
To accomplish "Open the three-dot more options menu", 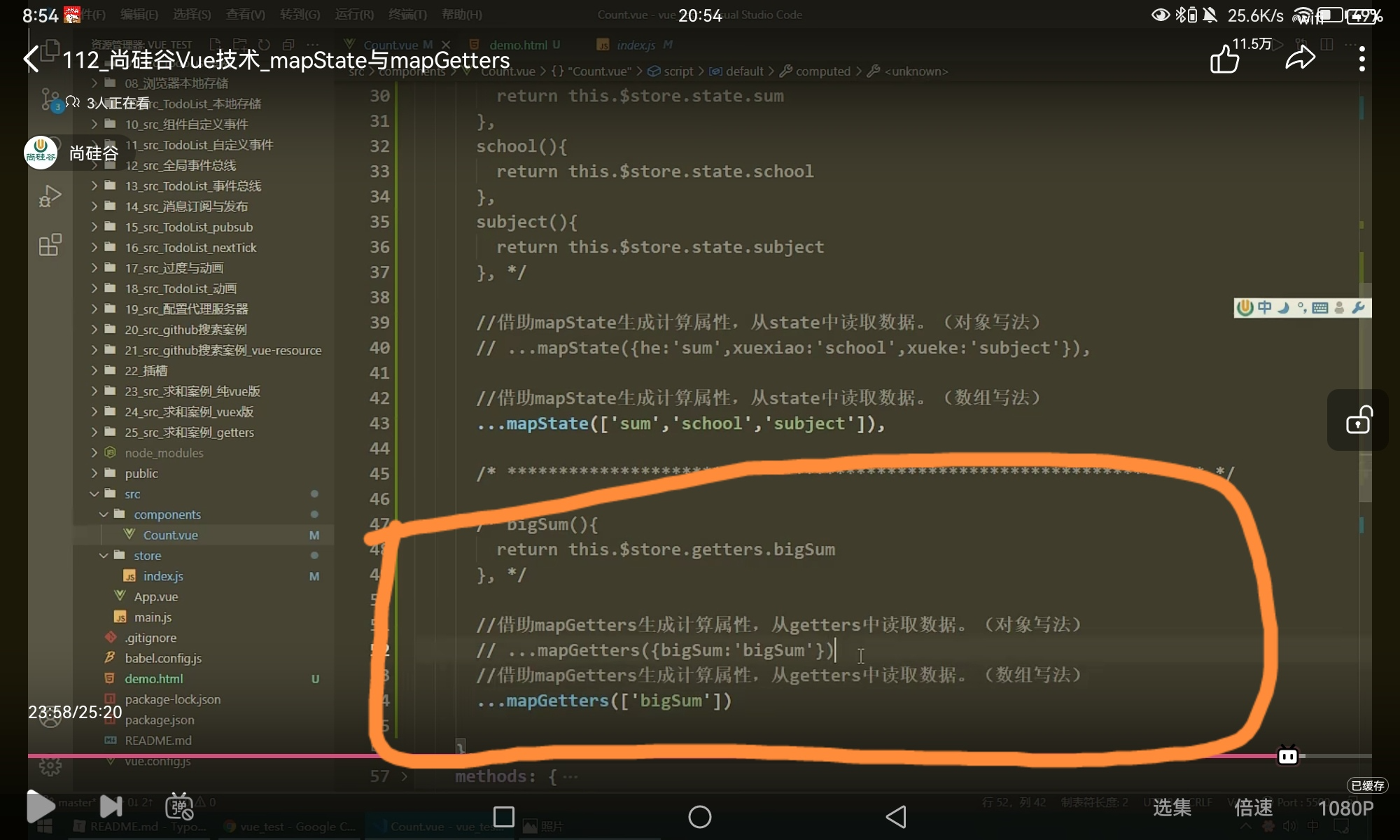I will [x=1361, y=59].
